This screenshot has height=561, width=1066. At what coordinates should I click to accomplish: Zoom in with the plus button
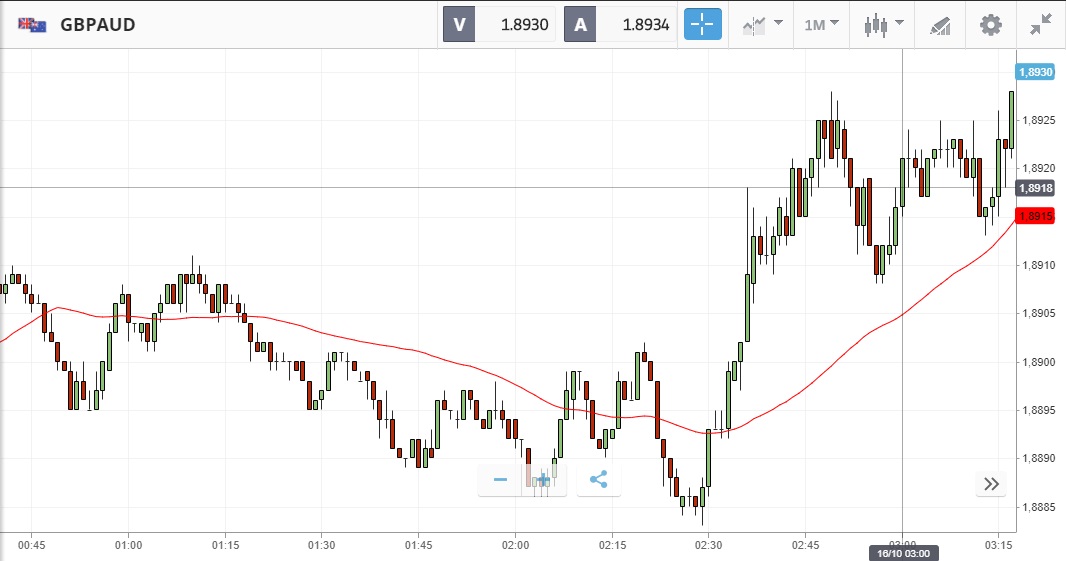click(544, 480)
